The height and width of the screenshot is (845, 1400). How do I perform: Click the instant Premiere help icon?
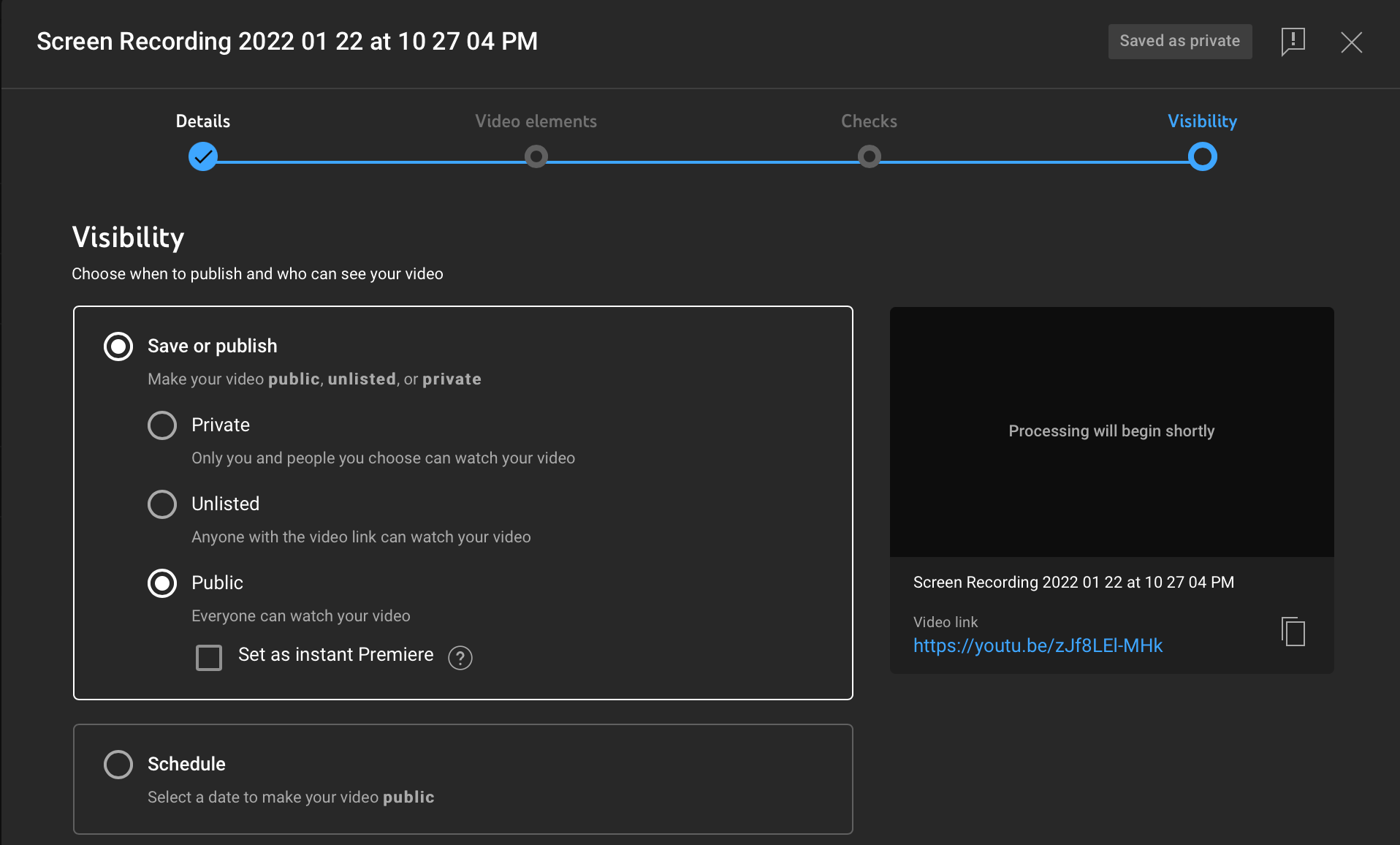pyautogui.click(x=460, y=658)
